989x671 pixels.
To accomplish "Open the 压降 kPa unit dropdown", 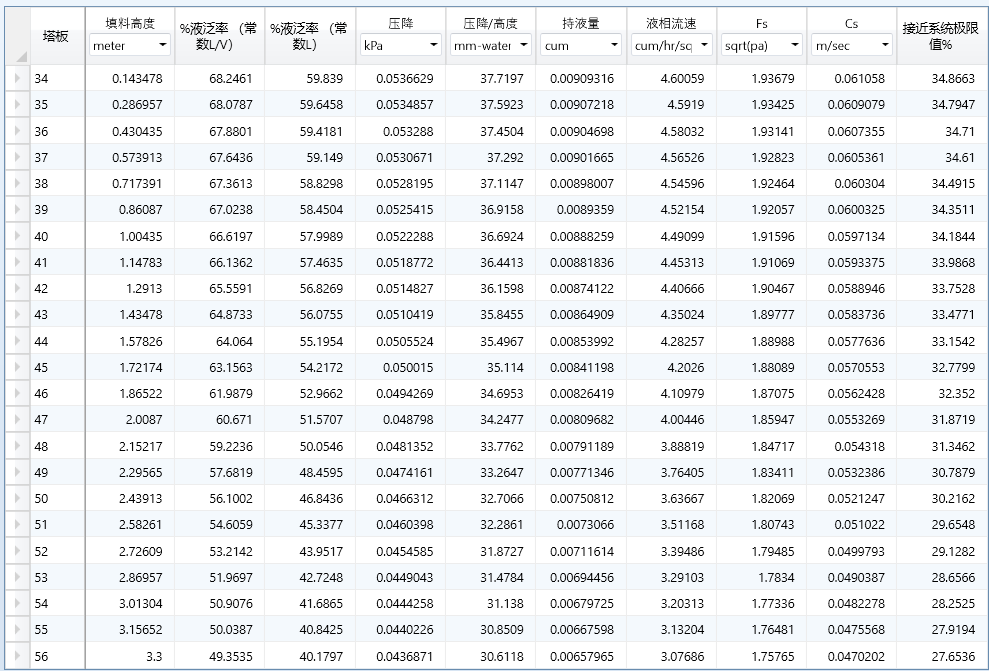I will point(401,45).
